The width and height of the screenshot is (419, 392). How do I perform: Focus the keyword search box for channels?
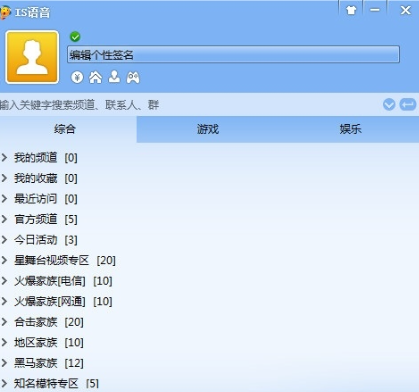[x=190, y=105]
